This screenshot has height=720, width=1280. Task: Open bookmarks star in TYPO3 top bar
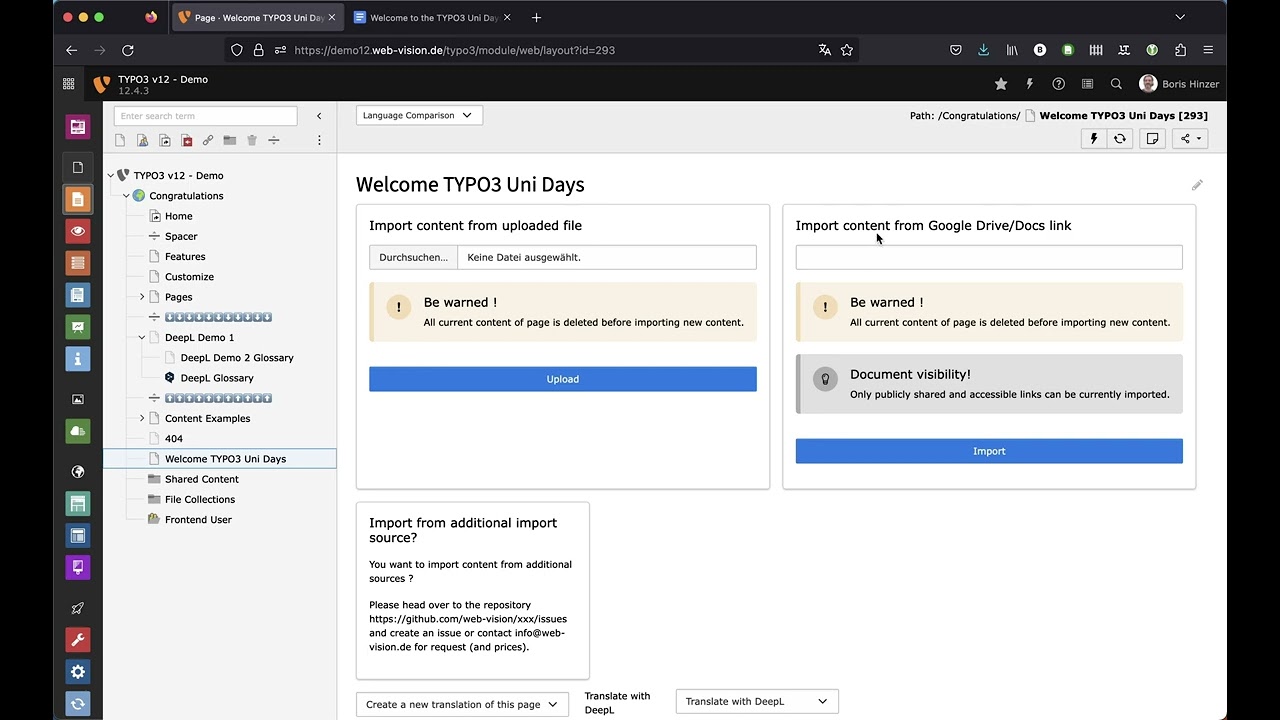coord(1001,84)
